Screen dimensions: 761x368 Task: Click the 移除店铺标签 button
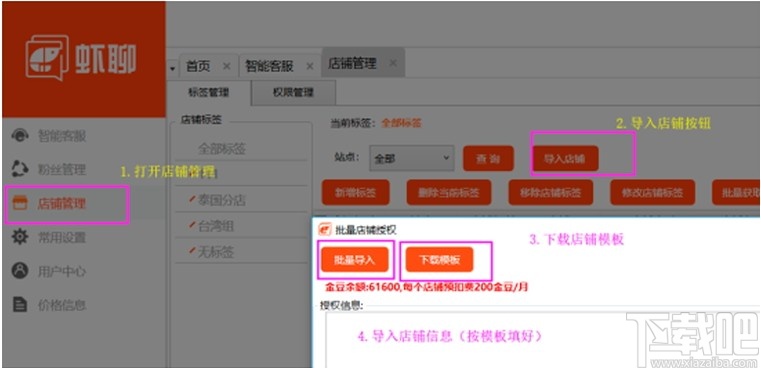point(551,192)
